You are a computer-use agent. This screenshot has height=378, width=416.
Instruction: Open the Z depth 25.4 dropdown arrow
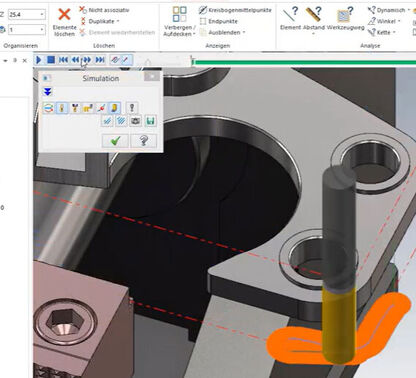(x=42, y=14)
